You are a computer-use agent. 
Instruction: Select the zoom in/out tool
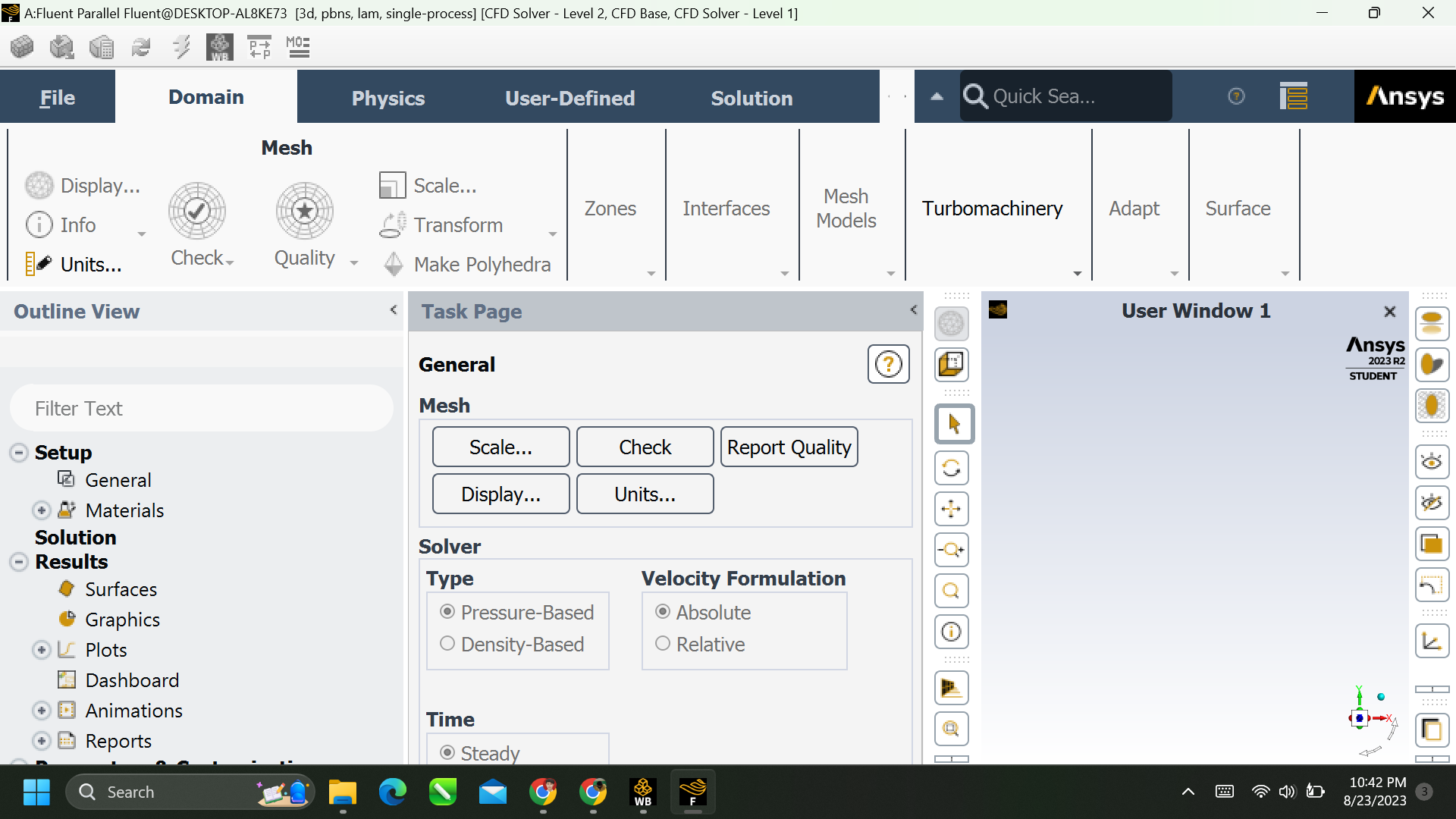pos(952,550)
